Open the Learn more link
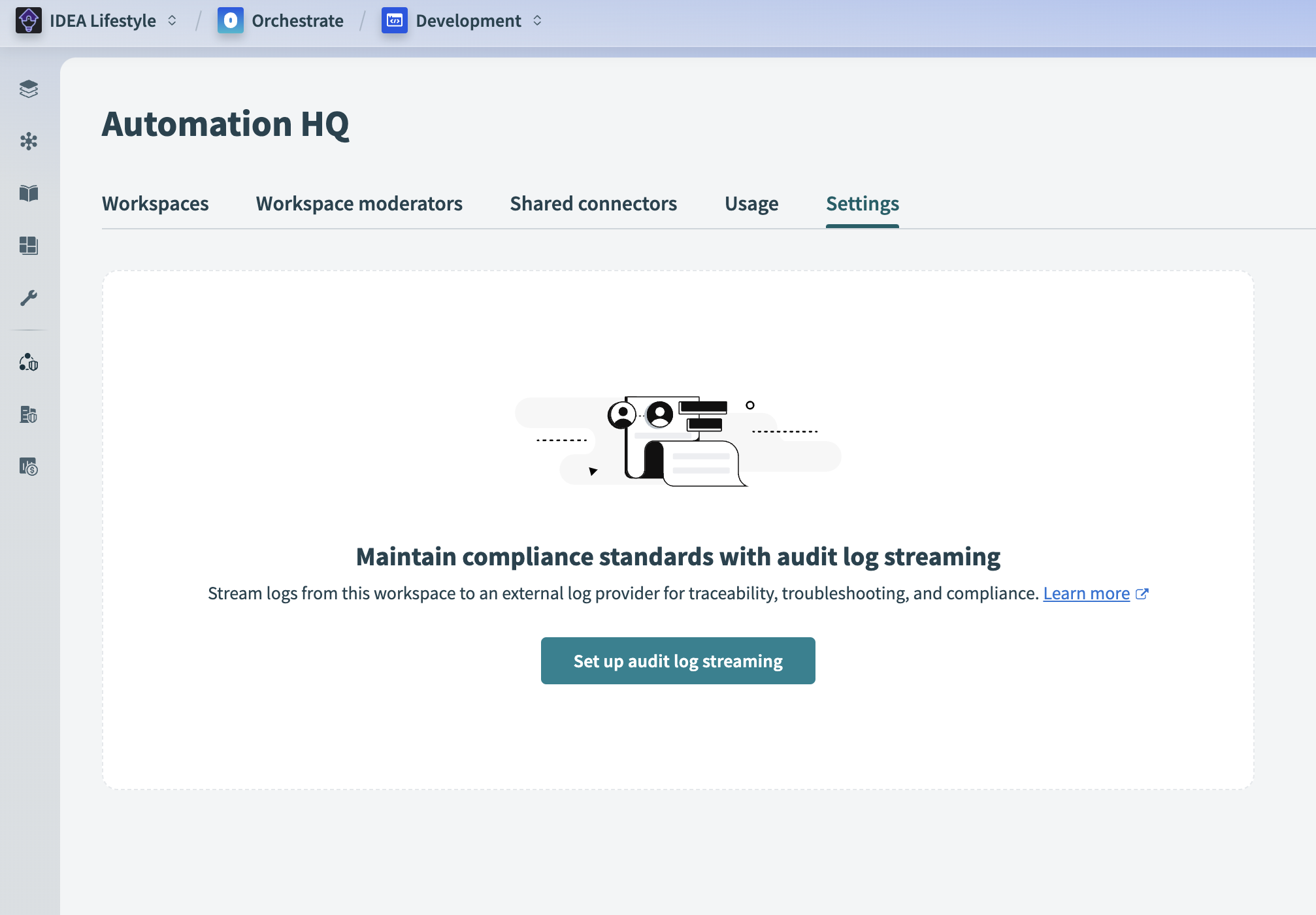This screenshot has width=1316, height=915. [x=1086, y=593]
